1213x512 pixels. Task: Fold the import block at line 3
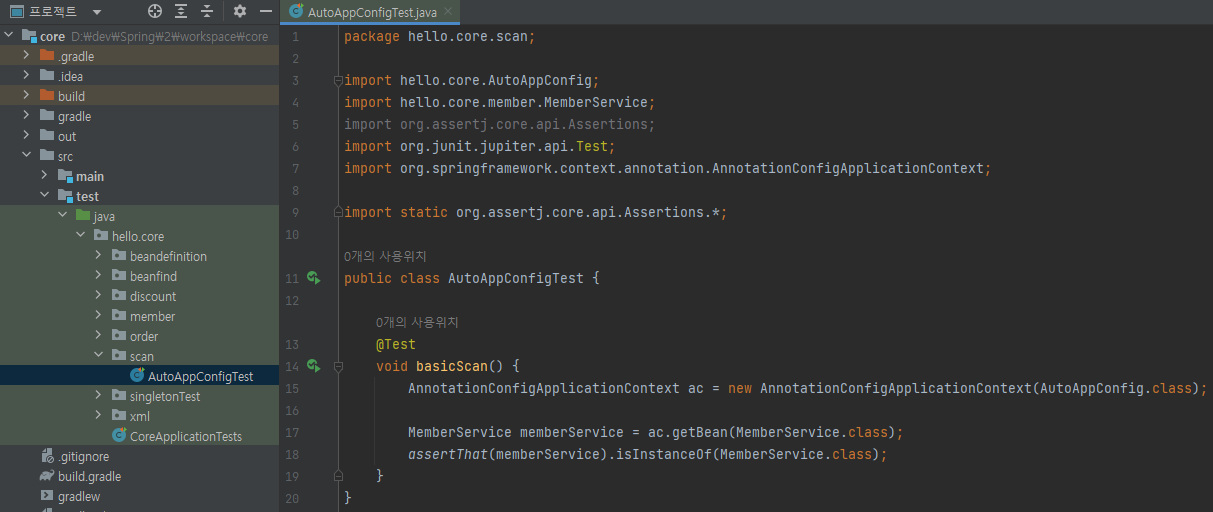[x=338, y=80]
